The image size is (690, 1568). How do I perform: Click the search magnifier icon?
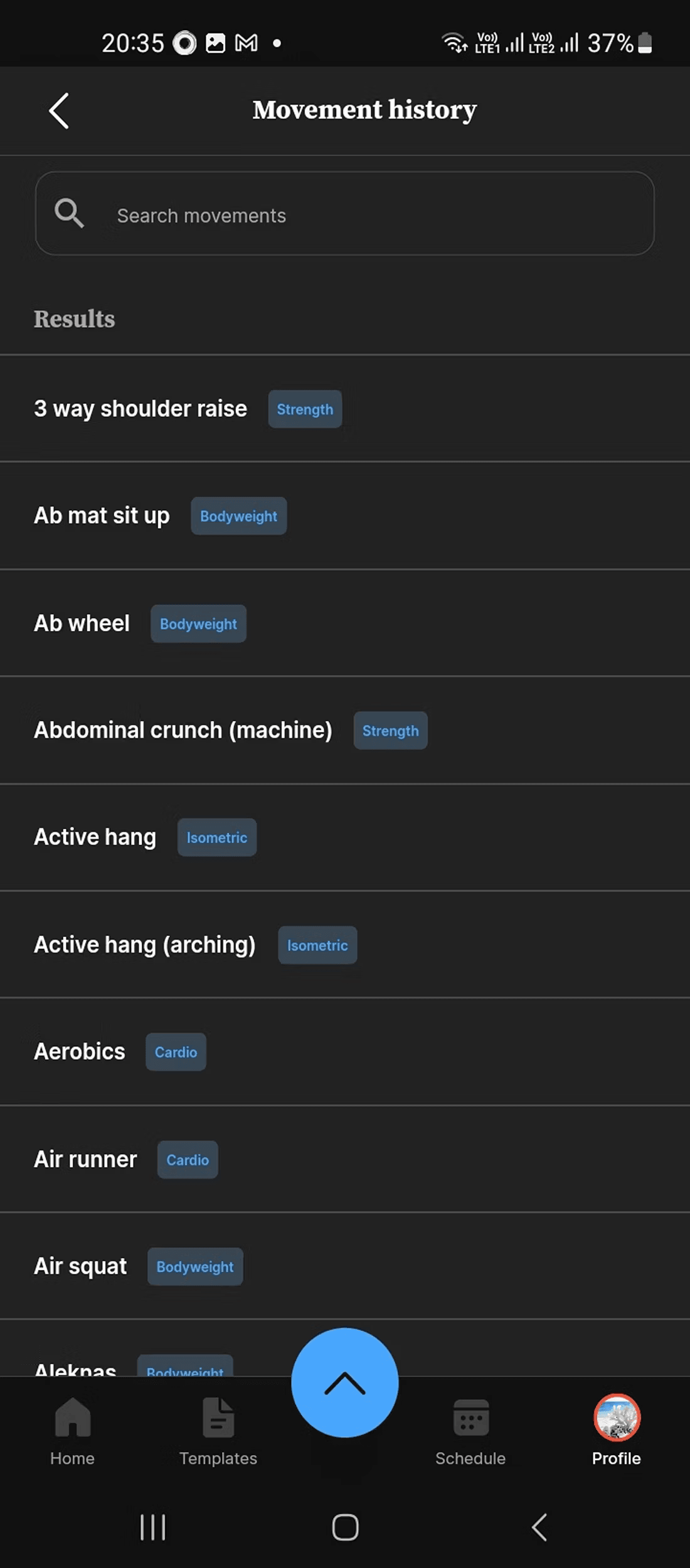pos(69,213)
